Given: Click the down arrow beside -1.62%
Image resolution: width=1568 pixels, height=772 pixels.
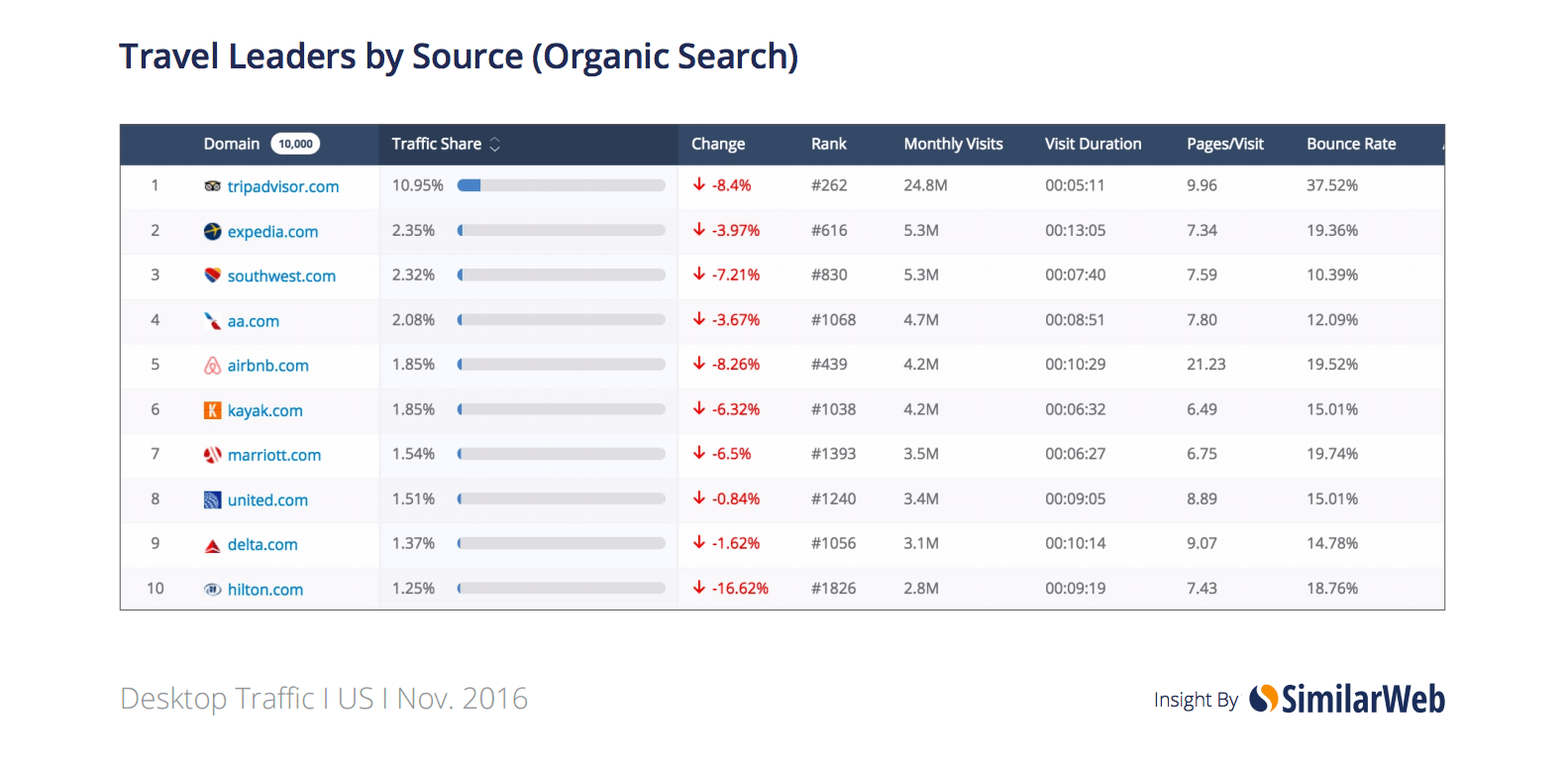Looking at the screenshot, I should pyautogui.click(x=699, y=542).
